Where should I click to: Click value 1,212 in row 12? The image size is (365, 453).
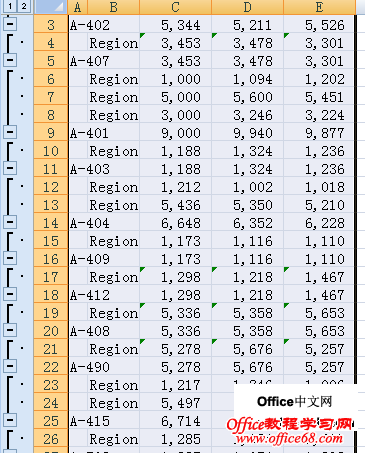pyautogui.click(x=176, y=187)
